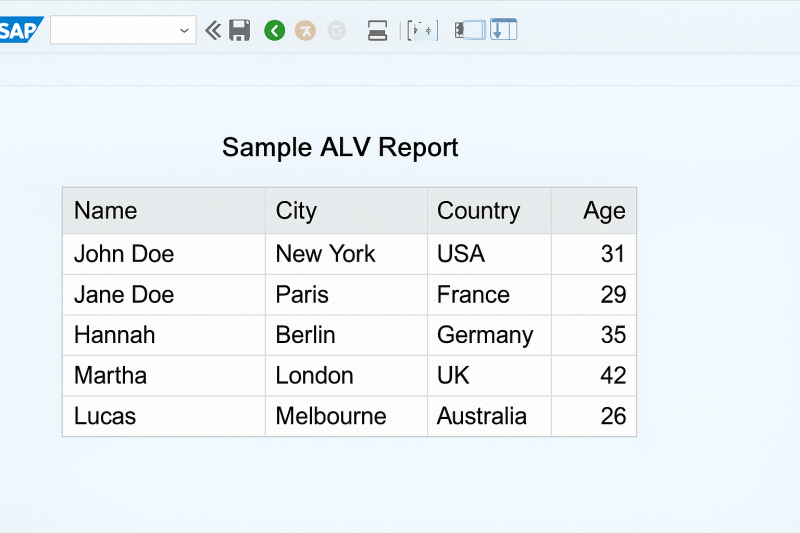Select the Germany cell

[489, 335]
